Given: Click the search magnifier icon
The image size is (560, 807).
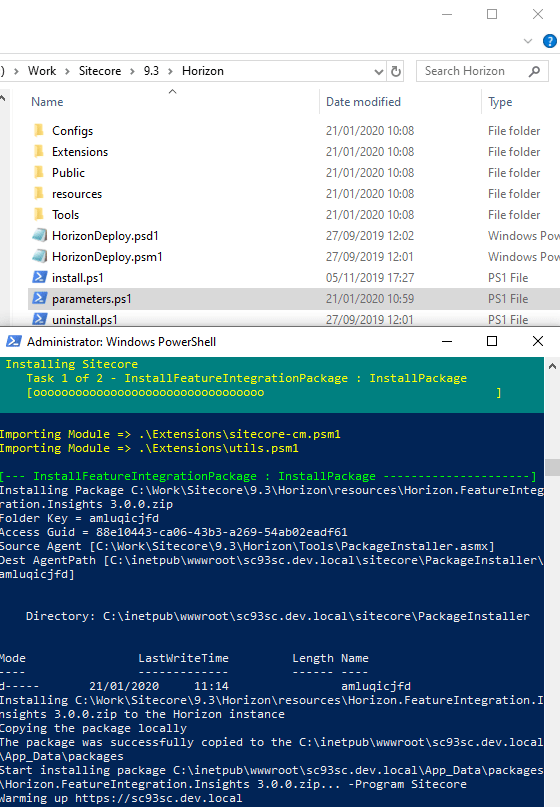Looking at the screenshot, I should [534, 71].
